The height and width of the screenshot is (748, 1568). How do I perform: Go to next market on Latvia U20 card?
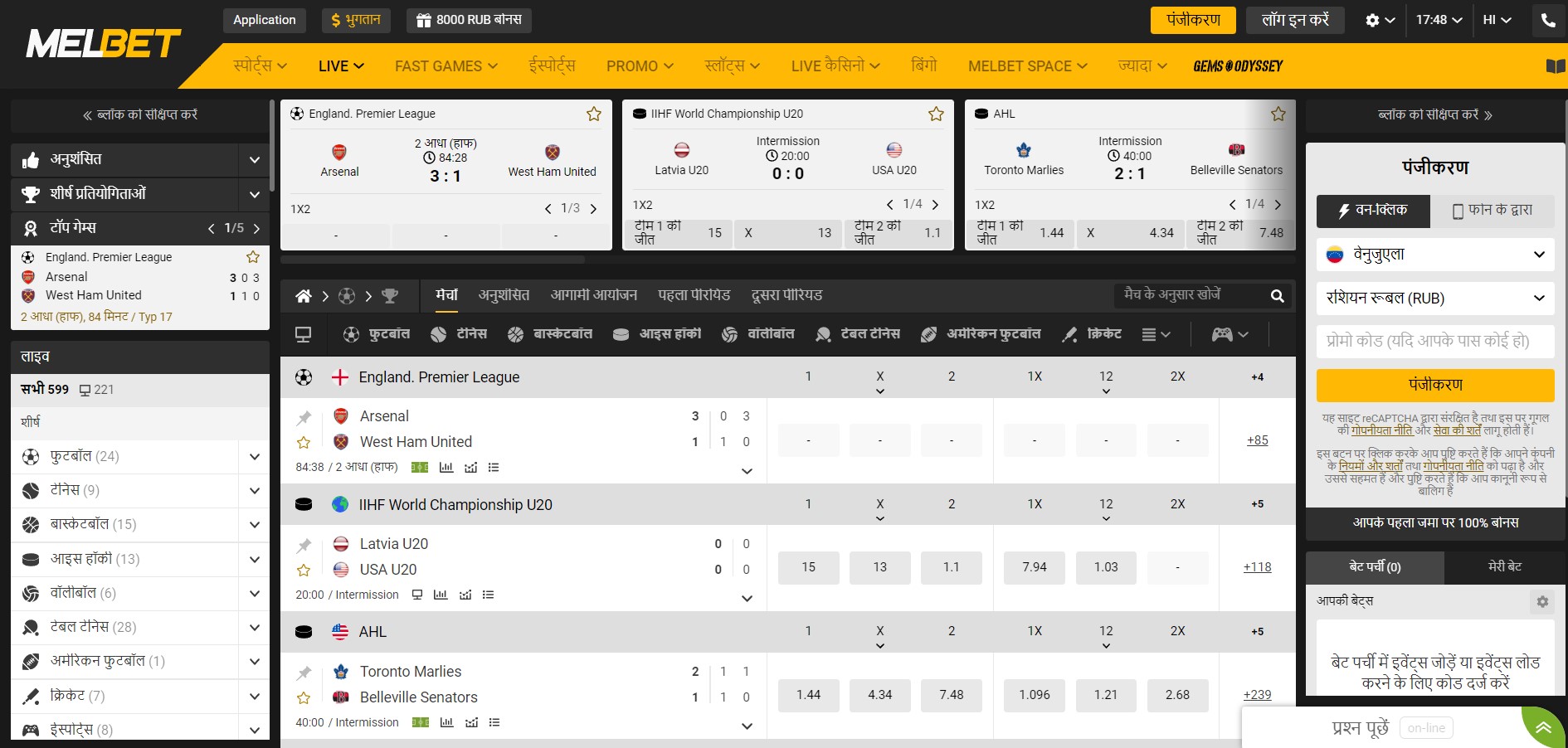935,205
